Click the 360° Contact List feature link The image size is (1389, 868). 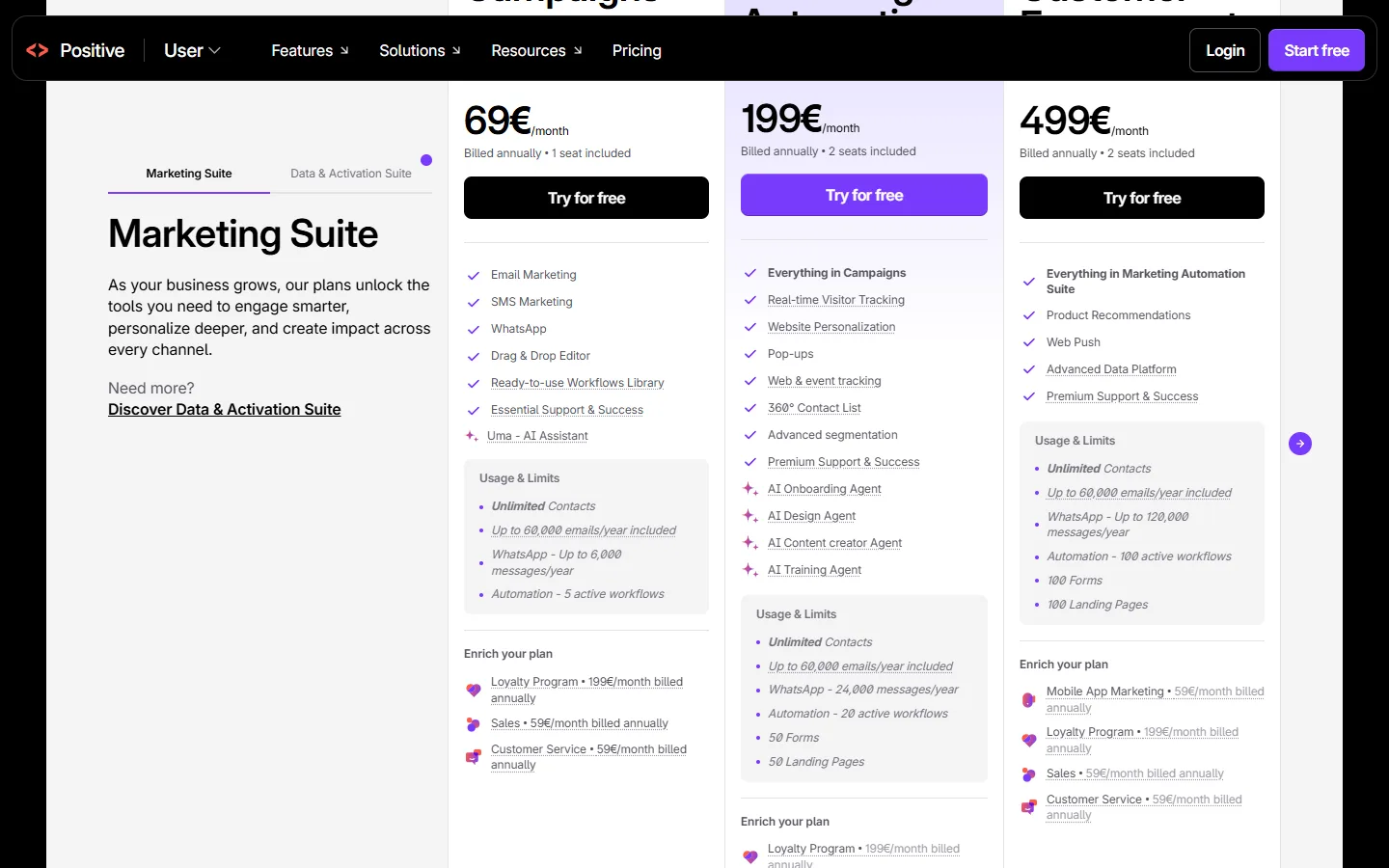coord(814,408)
